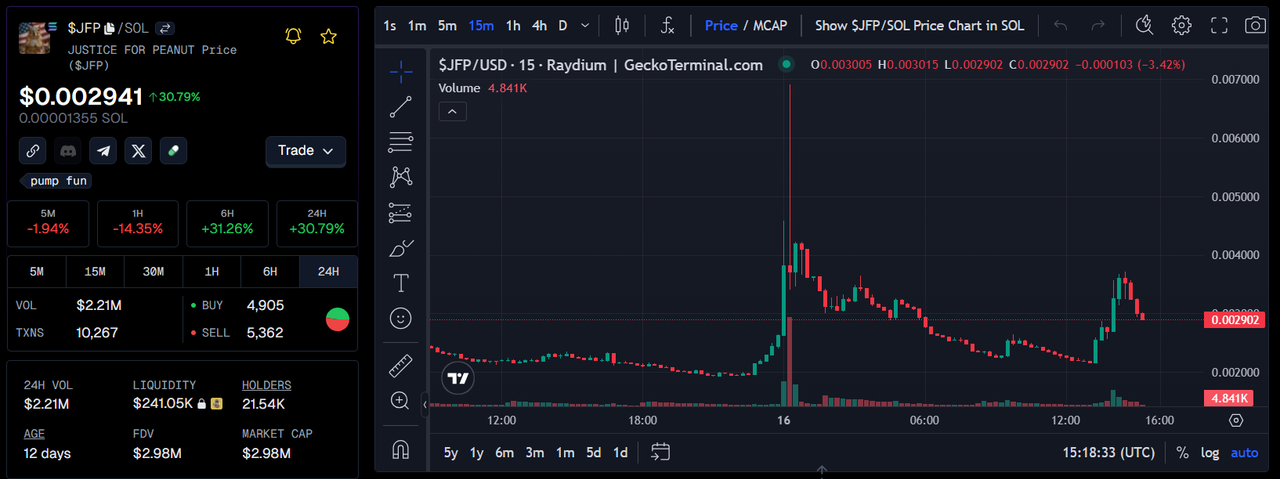Click the 1H -14.35% change box
This screenshot has width=1280, height=479.
(x=138, y=223)
